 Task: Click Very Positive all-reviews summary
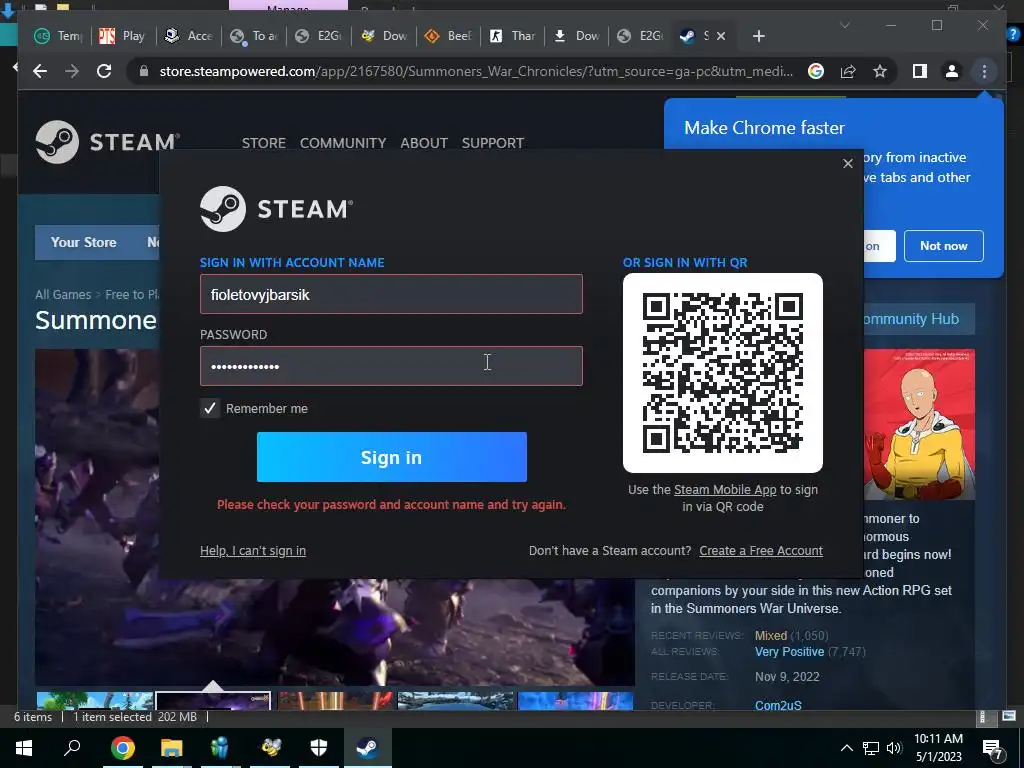pos(790,652)
